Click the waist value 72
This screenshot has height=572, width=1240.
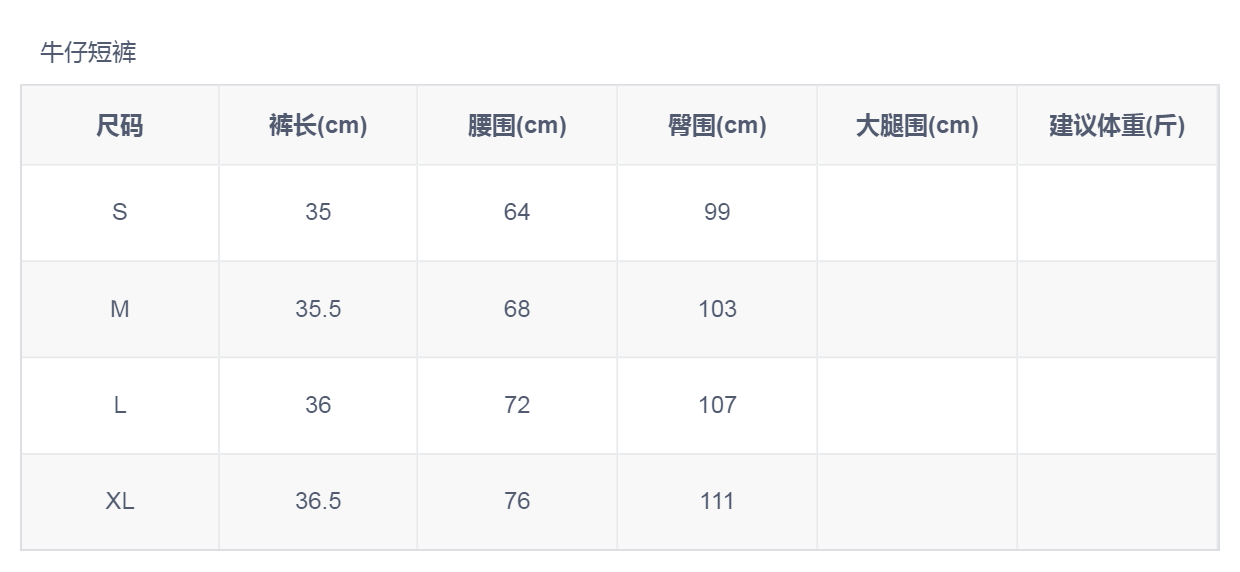click(517, 405)
